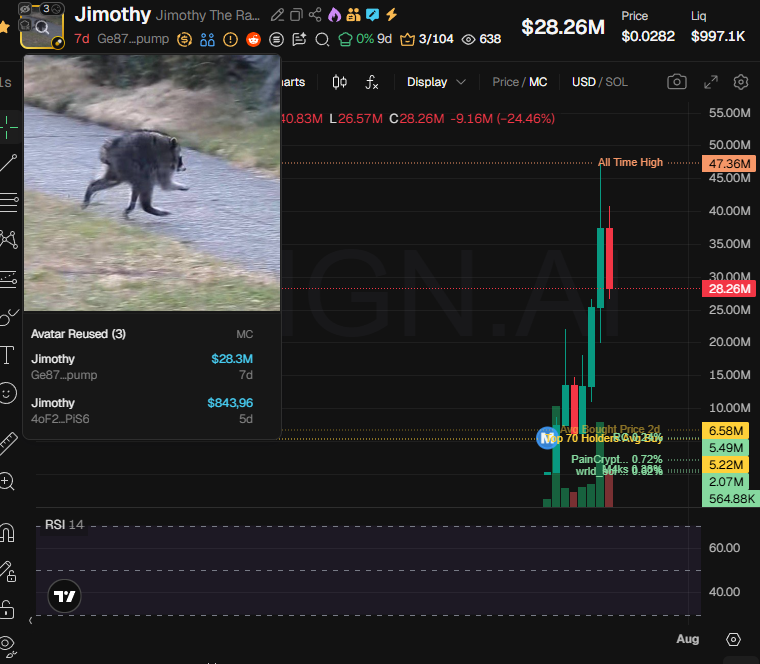Click the blue M marker on chart
This screenshot has width=760, height=664.
pyautogui.click(x=548, y=438)
